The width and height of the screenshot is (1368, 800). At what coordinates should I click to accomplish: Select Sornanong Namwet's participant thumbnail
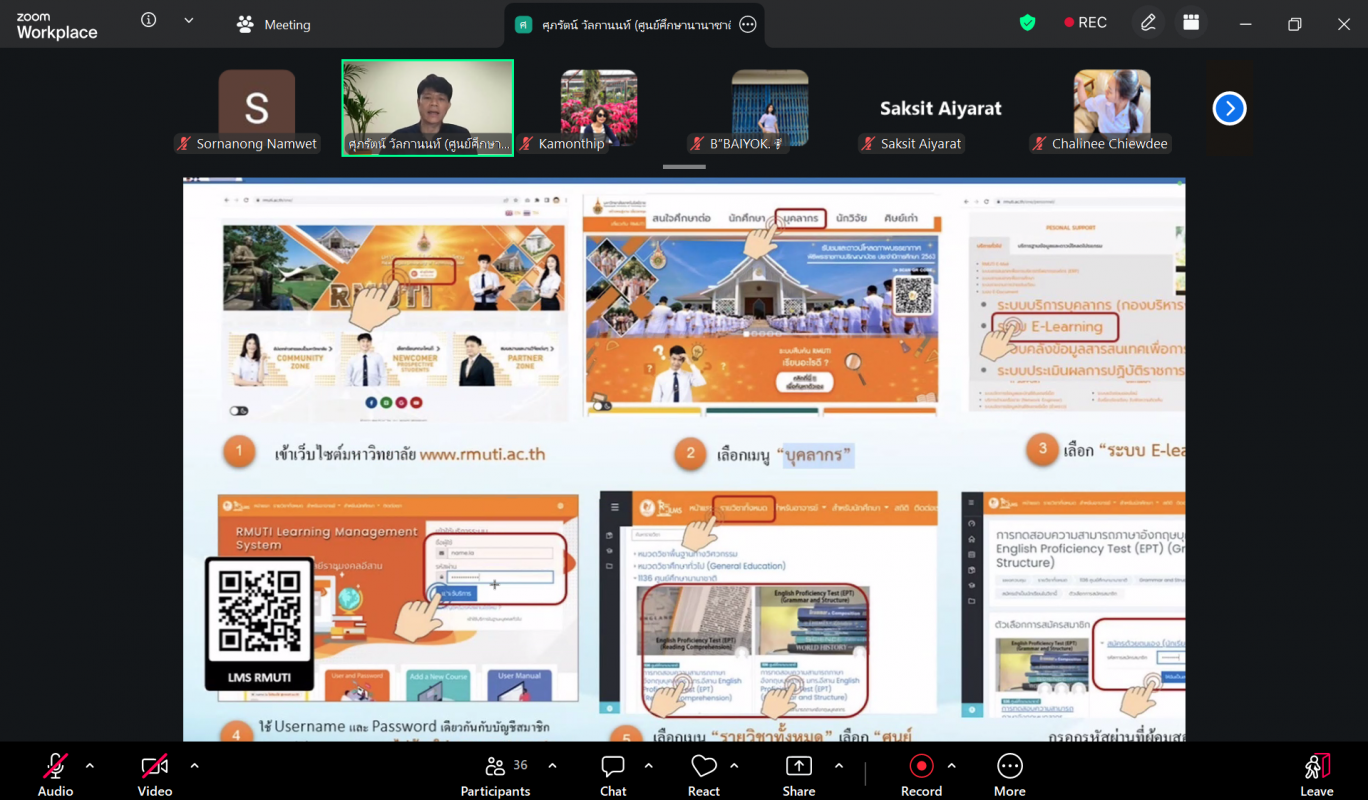click(257, 107)
